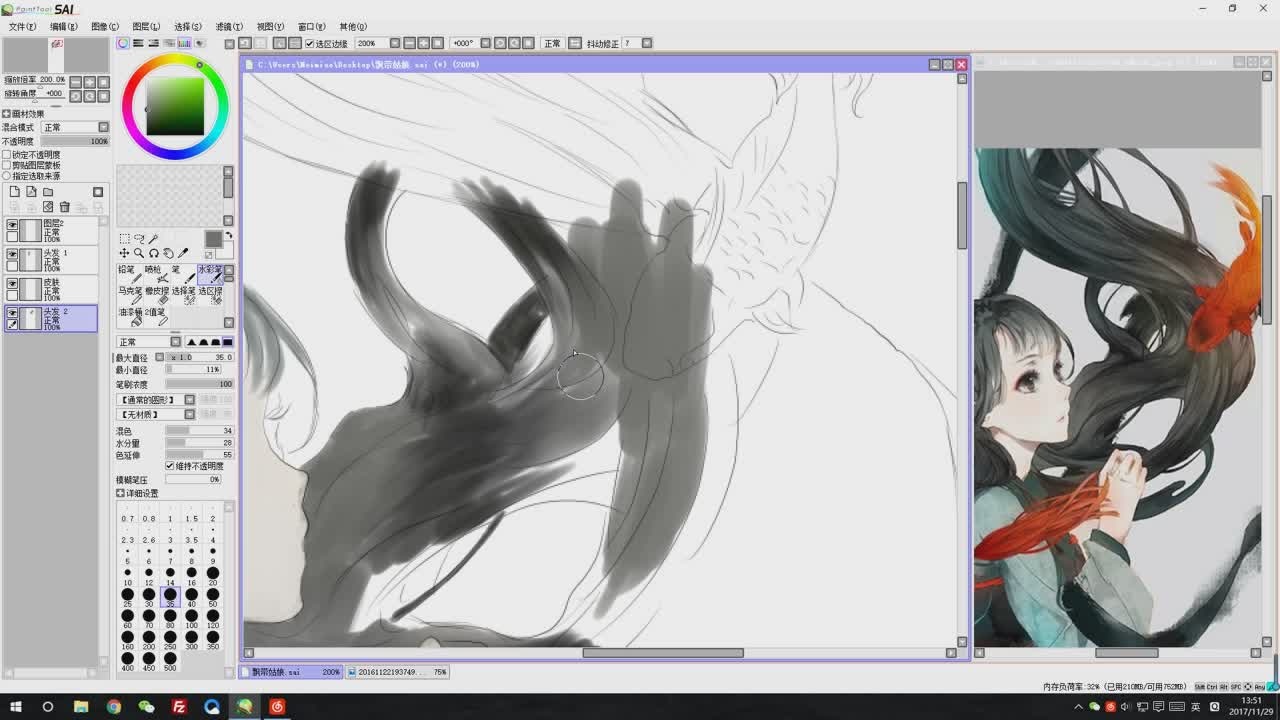Enable 锁定不透明度 checkbox
1280x720 pixels.
[x=7, y=155]
